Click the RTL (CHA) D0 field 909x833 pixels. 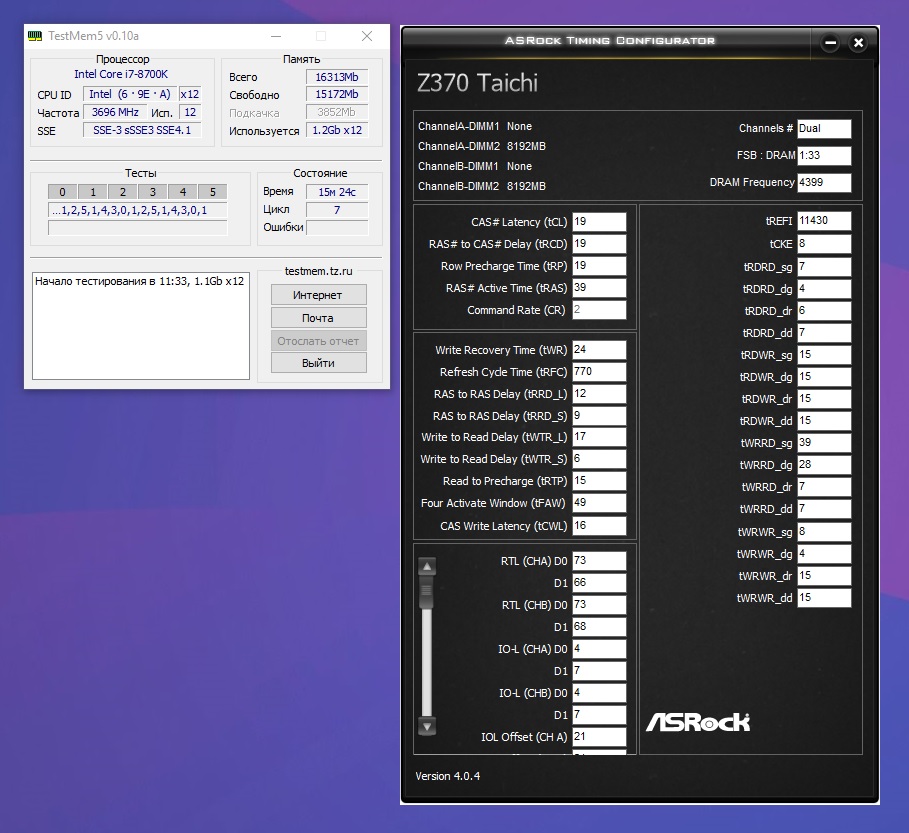pos(599,561)
